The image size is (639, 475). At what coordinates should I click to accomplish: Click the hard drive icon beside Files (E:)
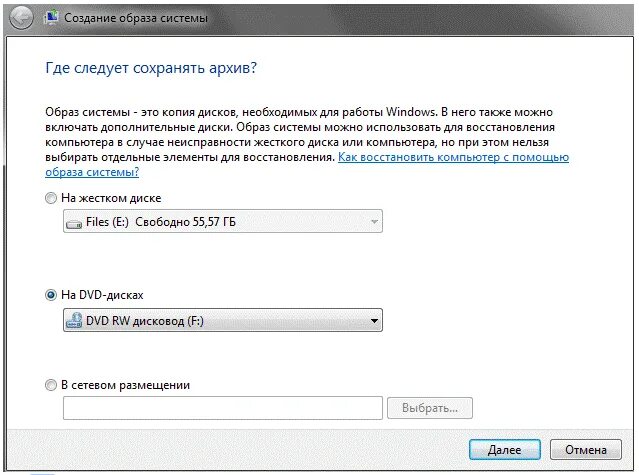point(74,223)
